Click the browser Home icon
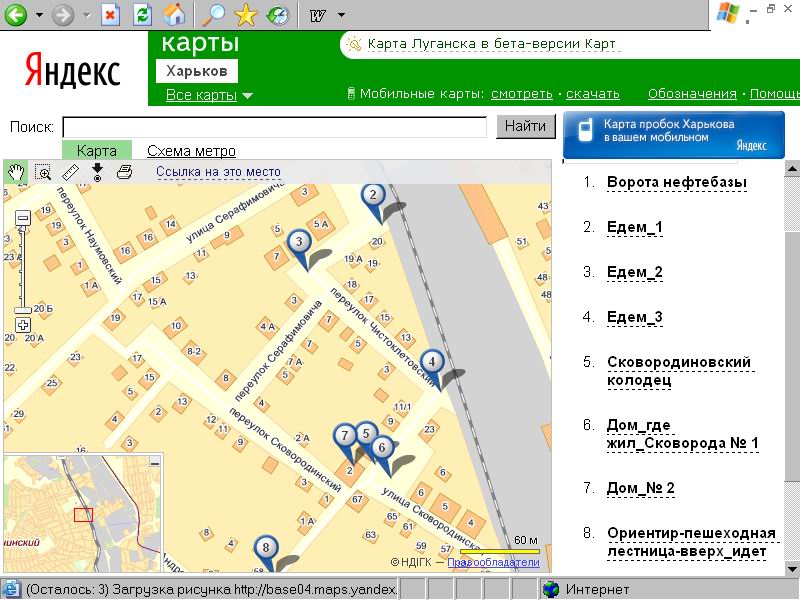The height and width of the screenshot is (600, 800). (174, 15)
